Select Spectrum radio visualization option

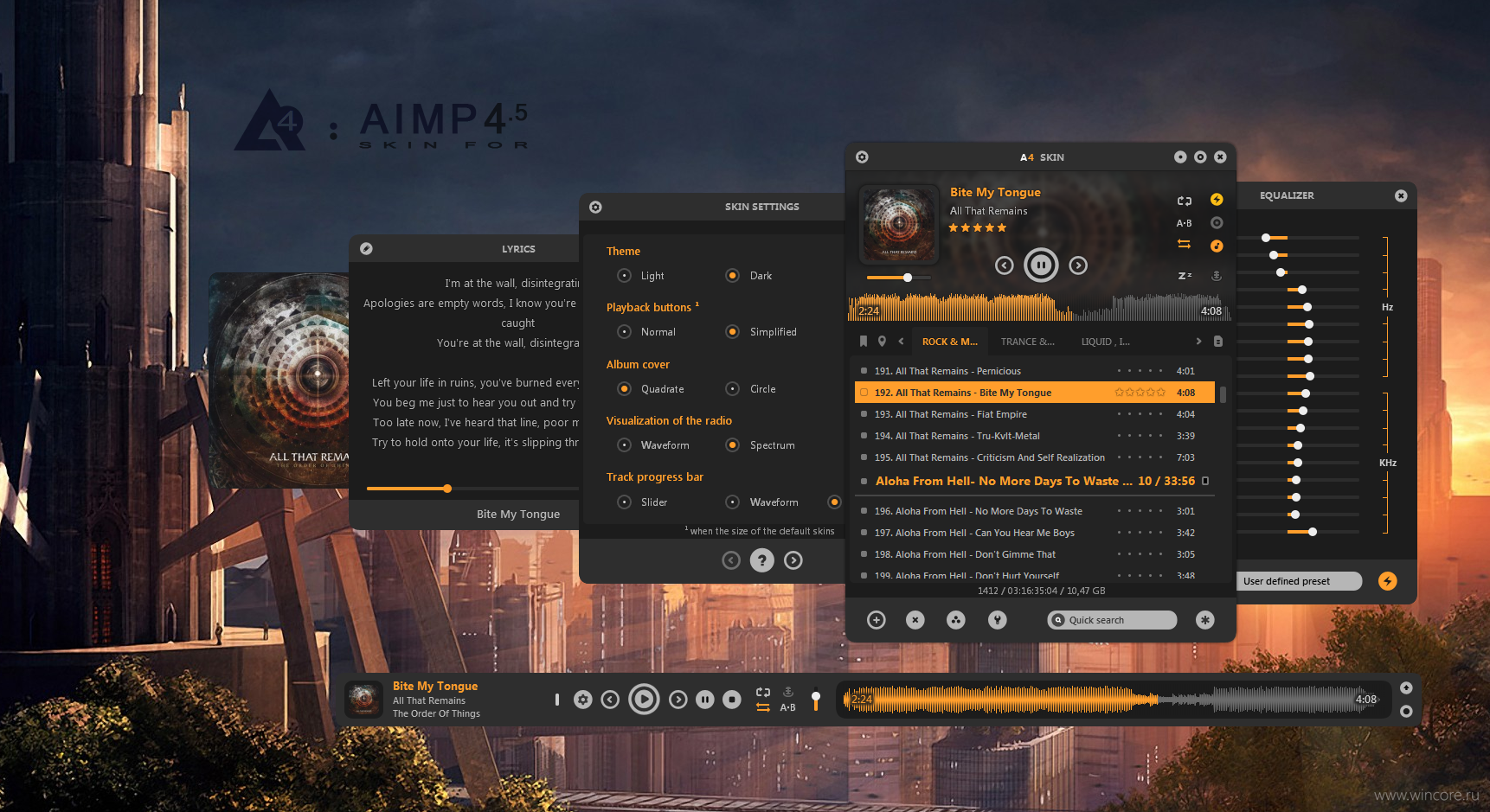pos(732,445)
